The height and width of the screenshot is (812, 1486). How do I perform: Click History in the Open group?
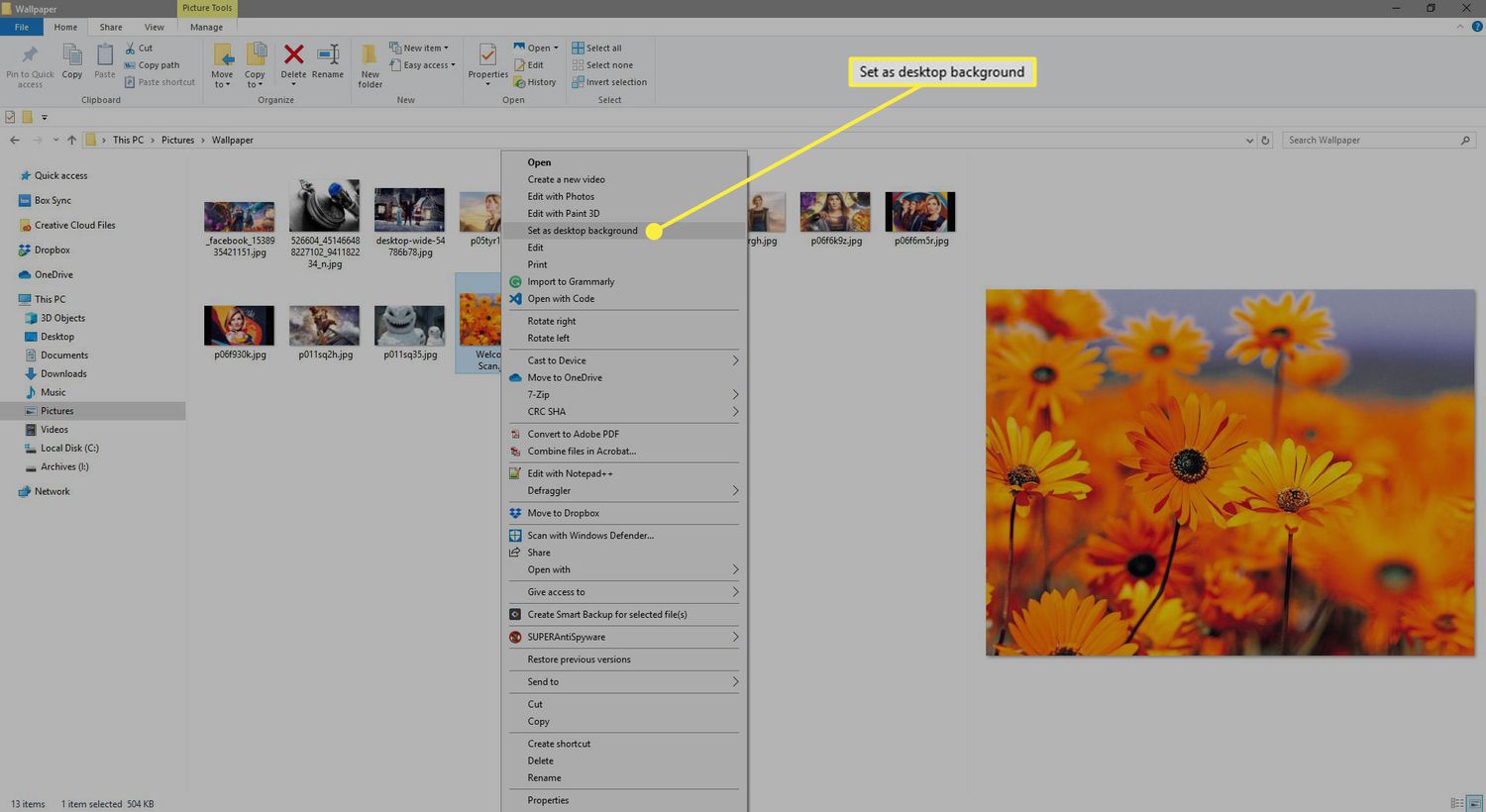(534, 82)
